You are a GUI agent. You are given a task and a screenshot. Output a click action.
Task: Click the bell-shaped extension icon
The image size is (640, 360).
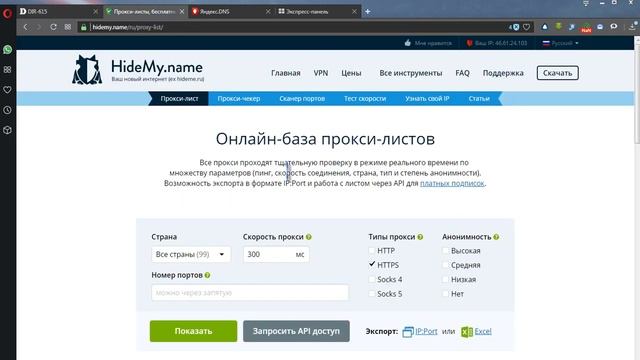coord(544,27)
